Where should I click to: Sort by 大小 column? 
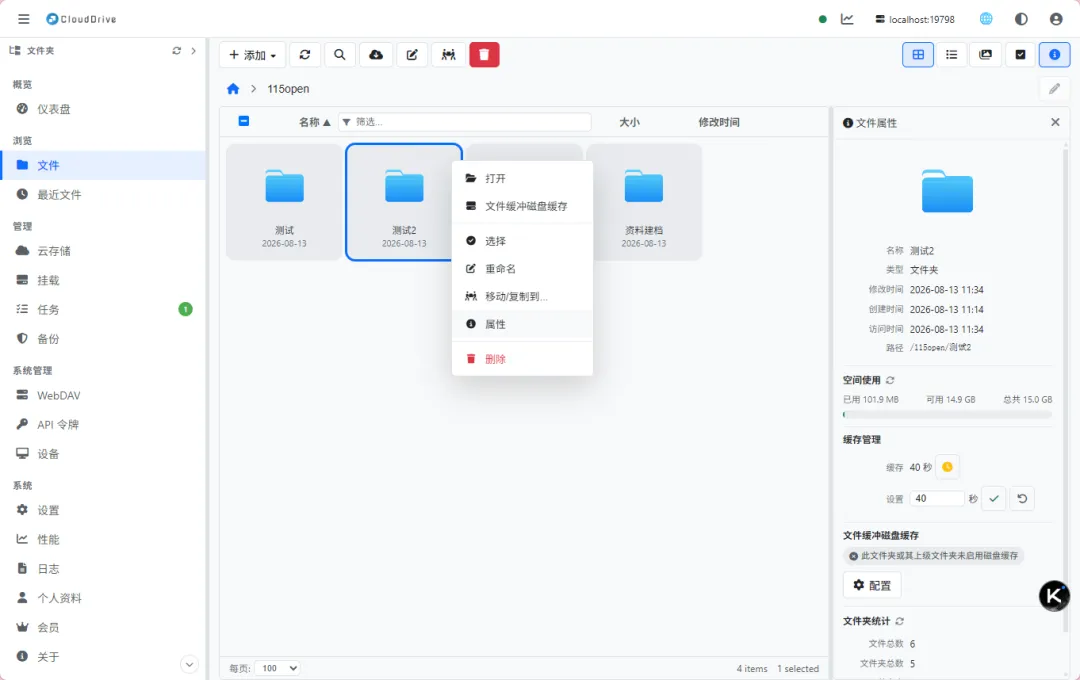point(629,122)
